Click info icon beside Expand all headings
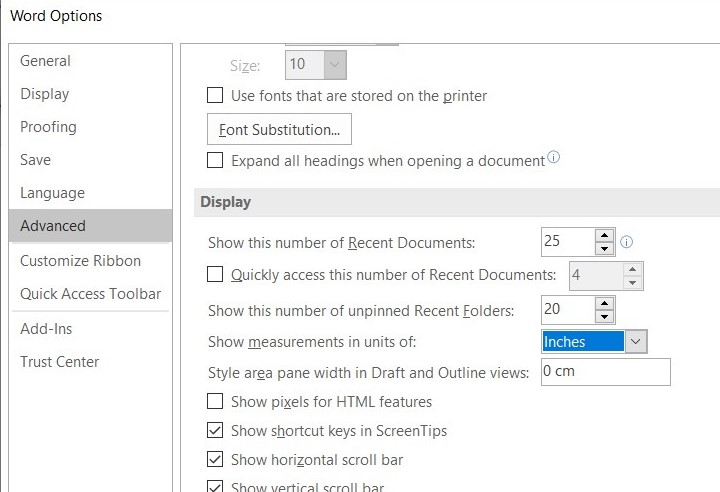 coord(554,158)
